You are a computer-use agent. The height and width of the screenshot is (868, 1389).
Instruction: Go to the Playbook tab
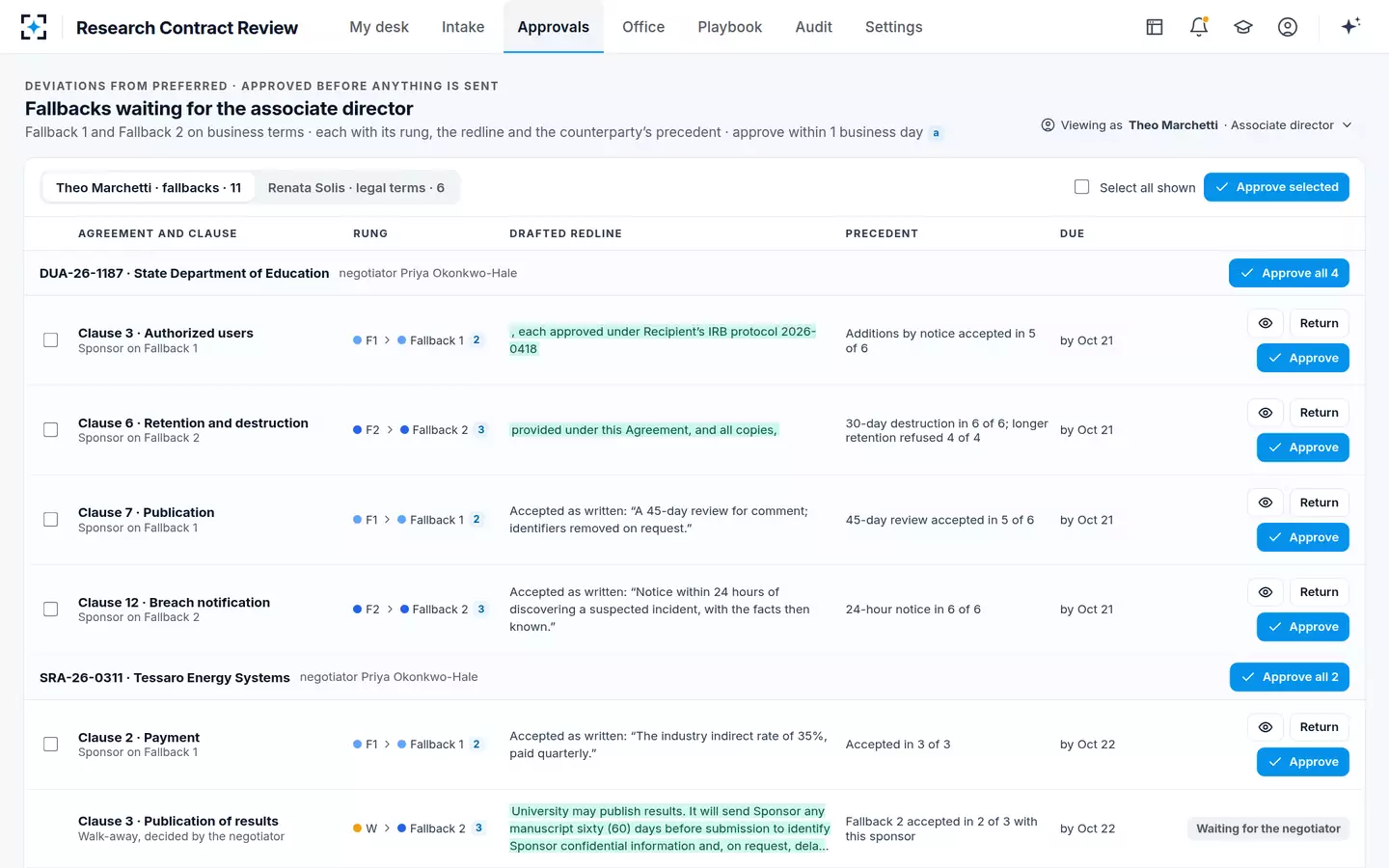pos(730,27)
